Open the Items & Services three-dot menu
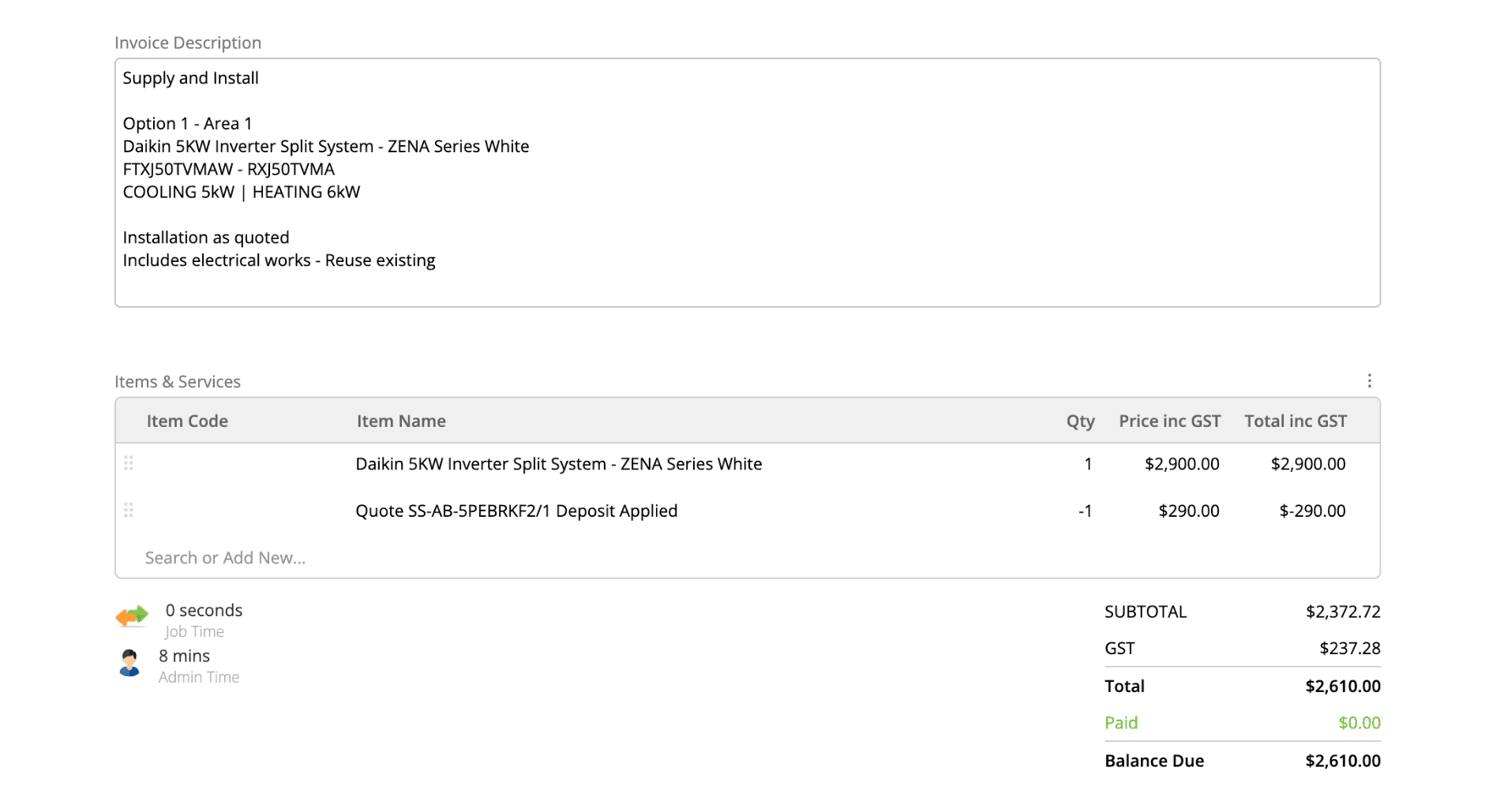This screenshot has width=1500, height=812. coord(1370,381)
